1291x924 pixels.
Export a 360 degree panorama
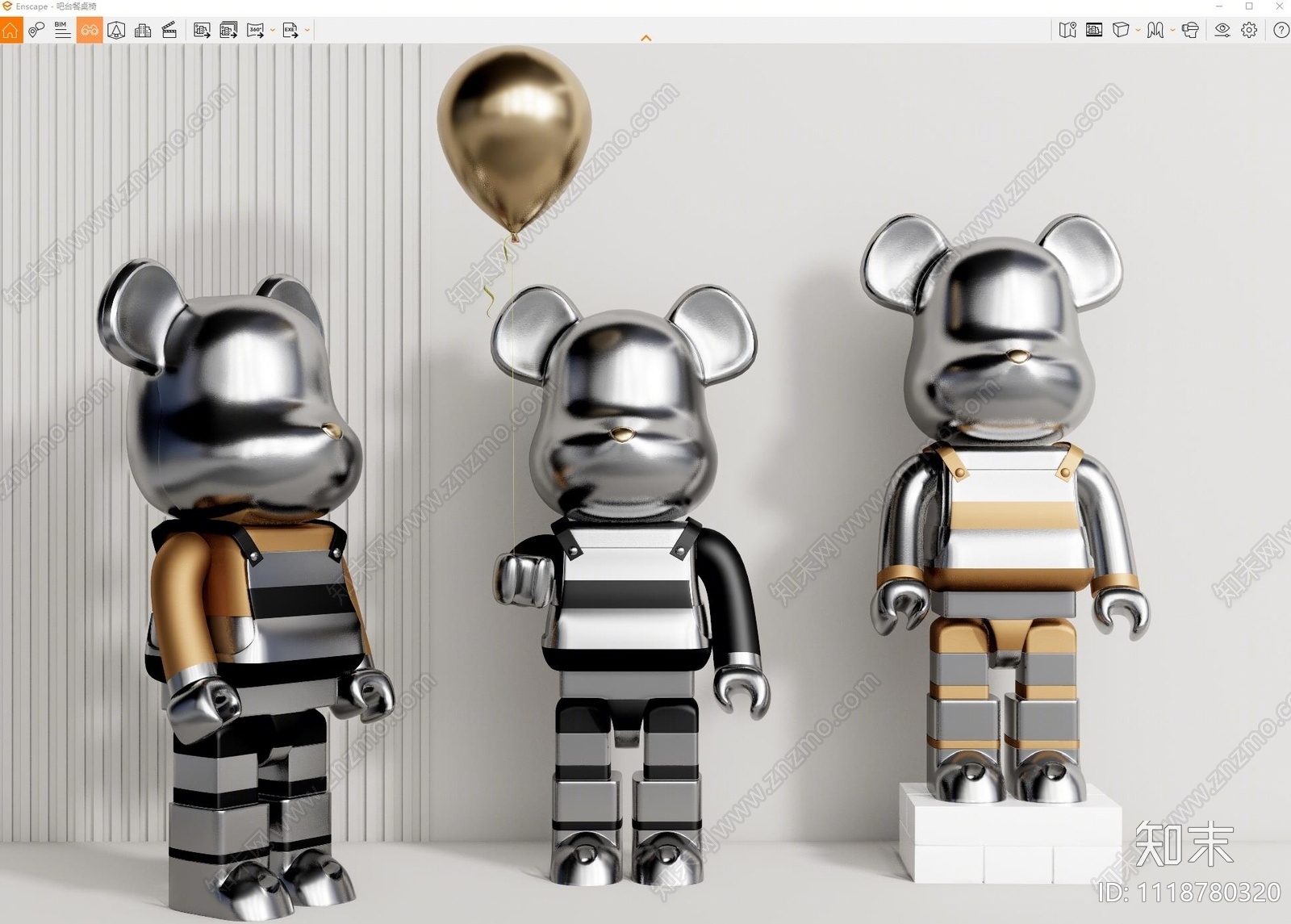(256, 31)
